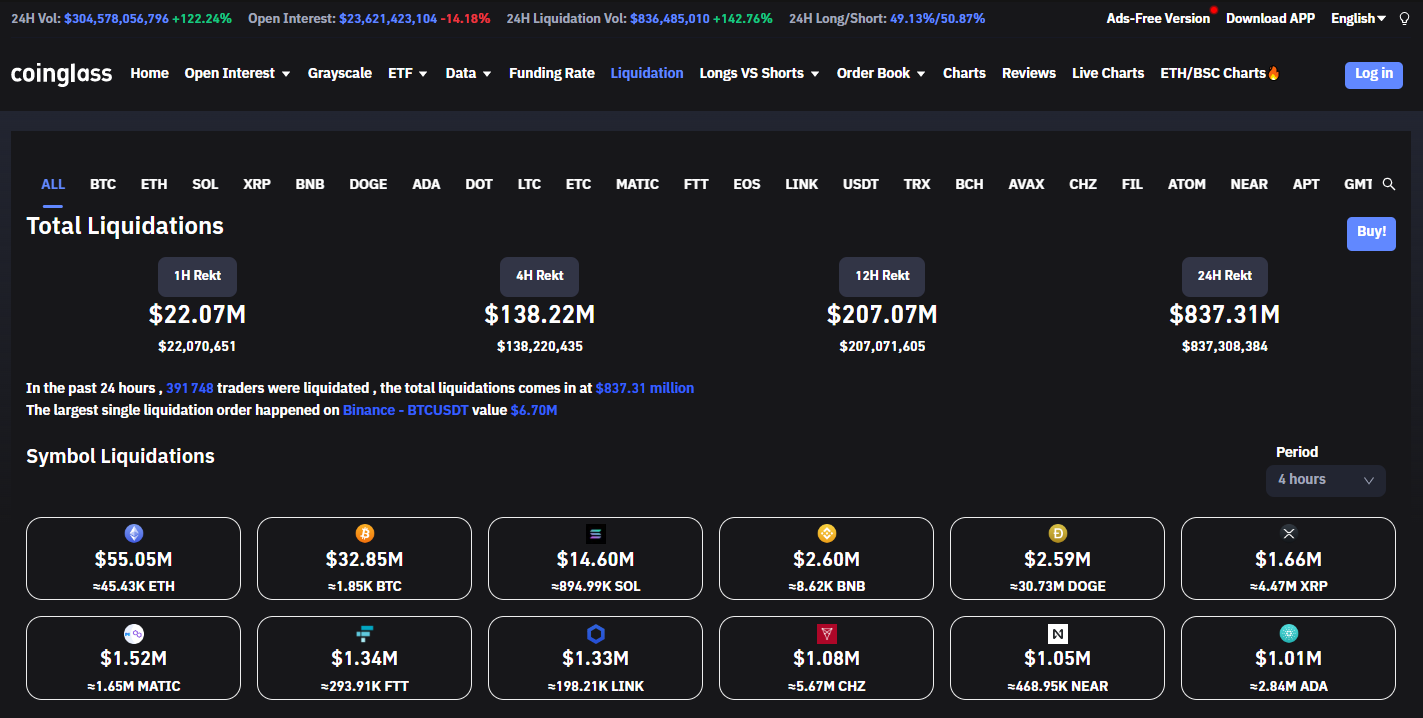
Task: Expand the ETF dropdown menu
Action: point(408,73)
